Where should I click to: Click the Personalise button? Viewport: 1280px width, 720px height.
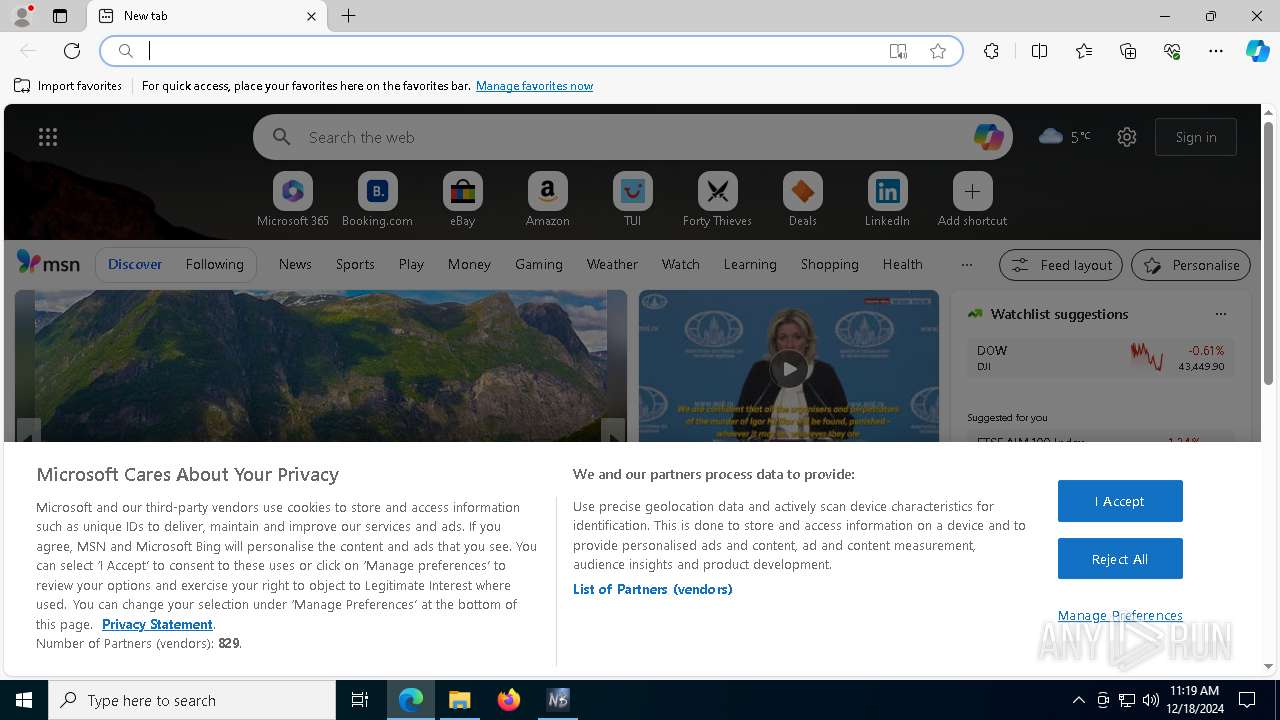1191,265
